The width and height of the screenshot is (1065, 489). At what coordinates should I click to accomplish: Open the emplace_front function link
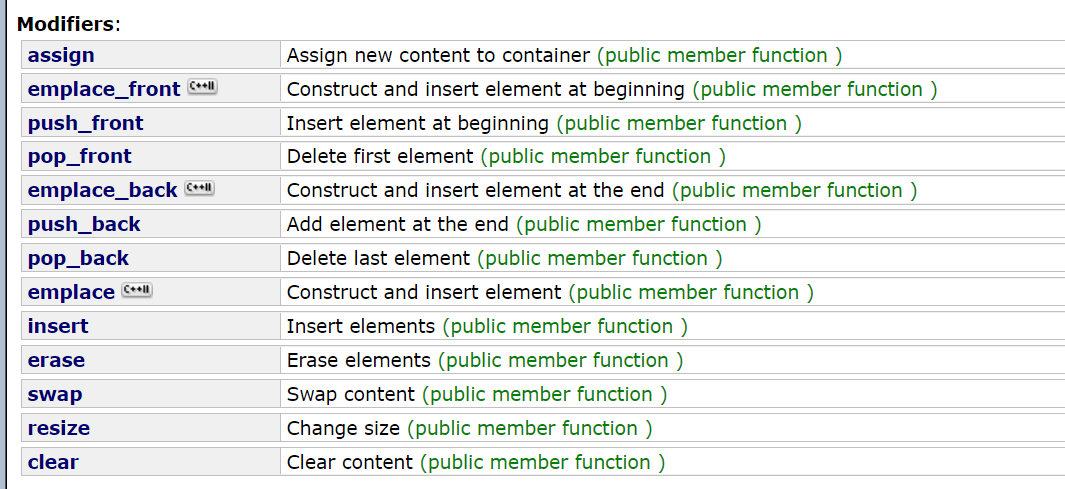(x=103, y=89)
